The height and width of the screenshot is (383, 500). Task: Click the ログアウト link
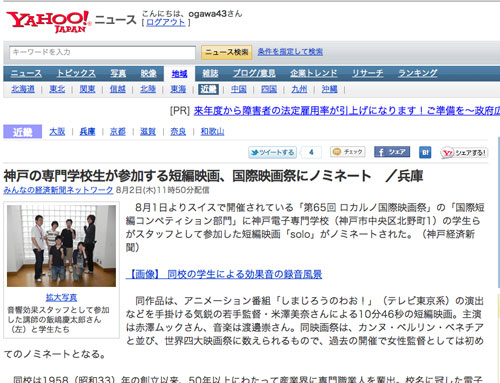[x=166, y=22]
